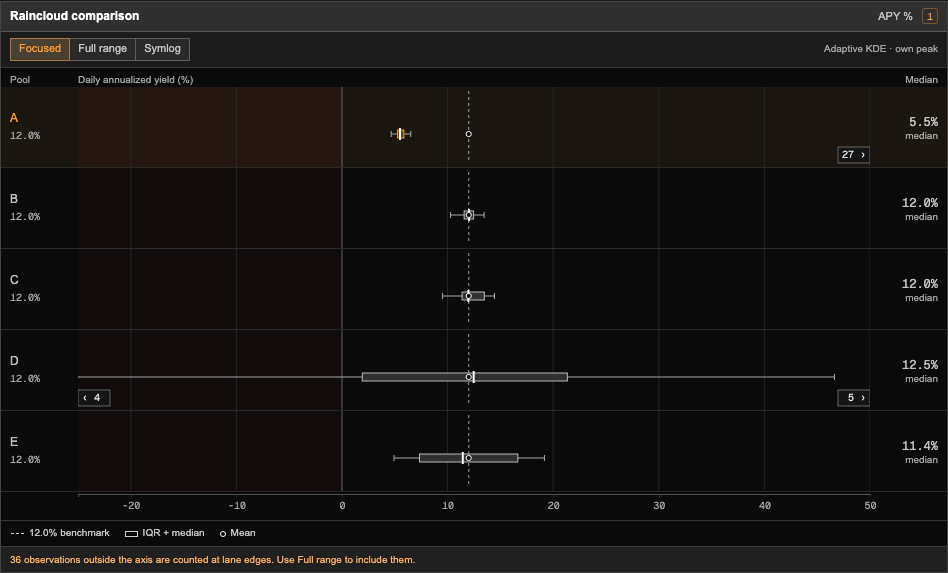Click the Mean legend entry
This screenshot has height=573, width=948.
click(238, 533)
